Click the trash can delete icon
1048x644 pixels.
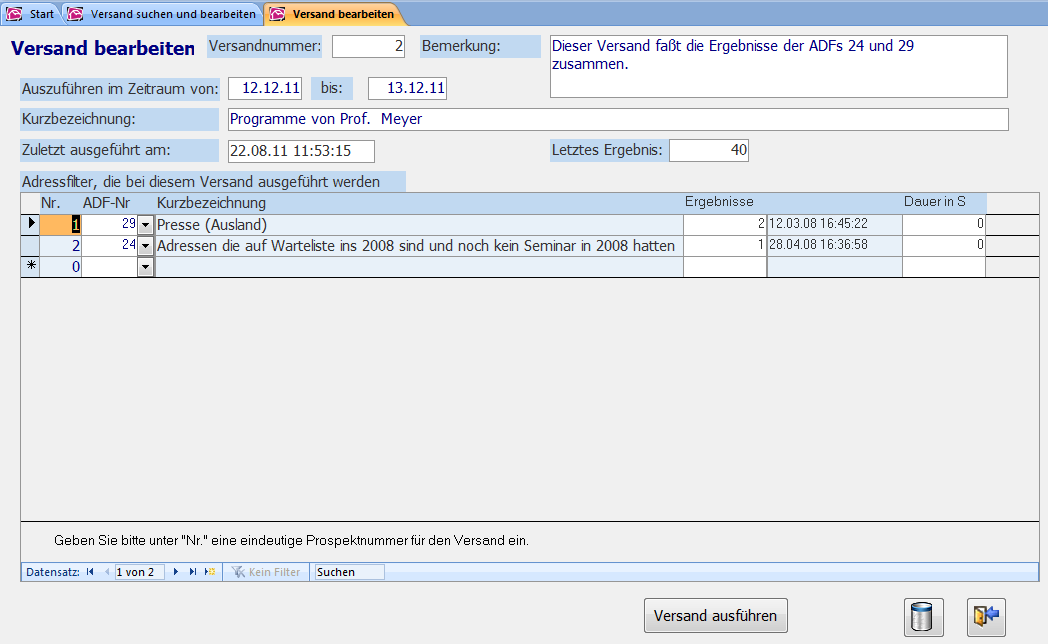point(923,616)
